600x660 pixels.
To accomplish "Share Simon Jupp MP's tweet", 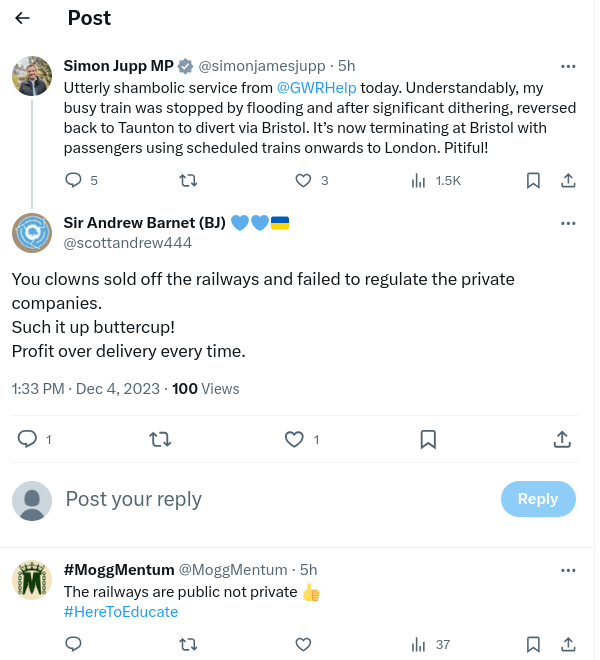I will click(568, 181).
